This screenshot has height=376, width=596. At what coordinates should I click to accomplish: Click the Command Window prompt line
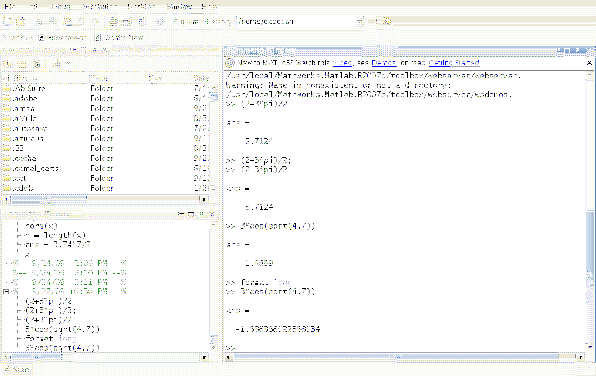[405, 347]
